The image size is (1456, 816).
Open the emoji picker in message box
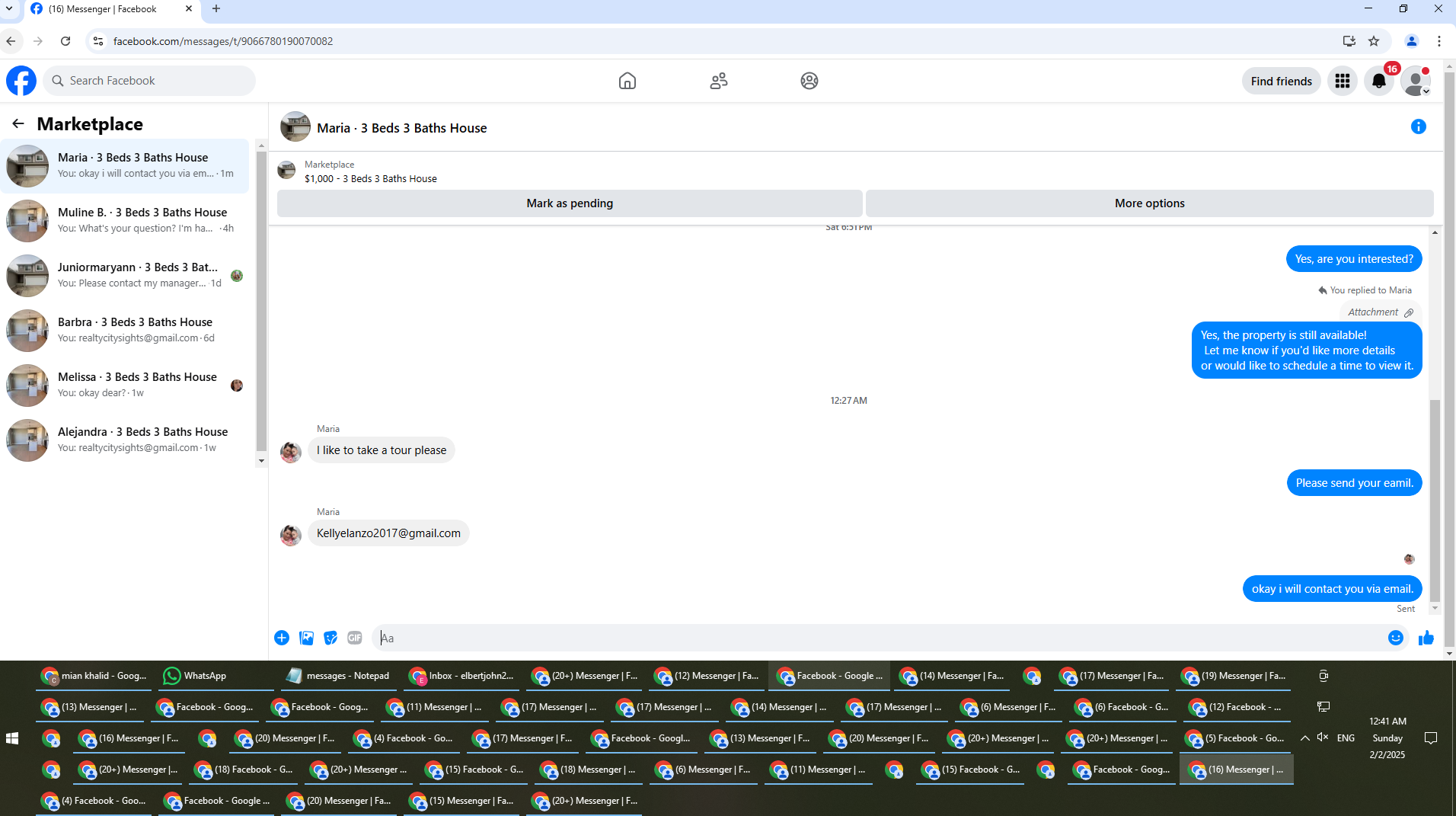pyautogui.click(x=1395, y=638)
